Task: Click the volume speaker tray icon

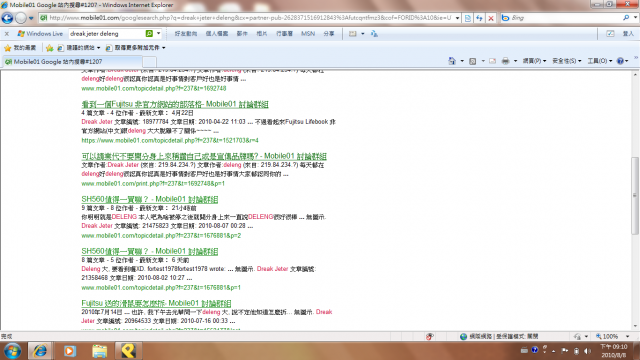Action: click(x=587, y=351)
